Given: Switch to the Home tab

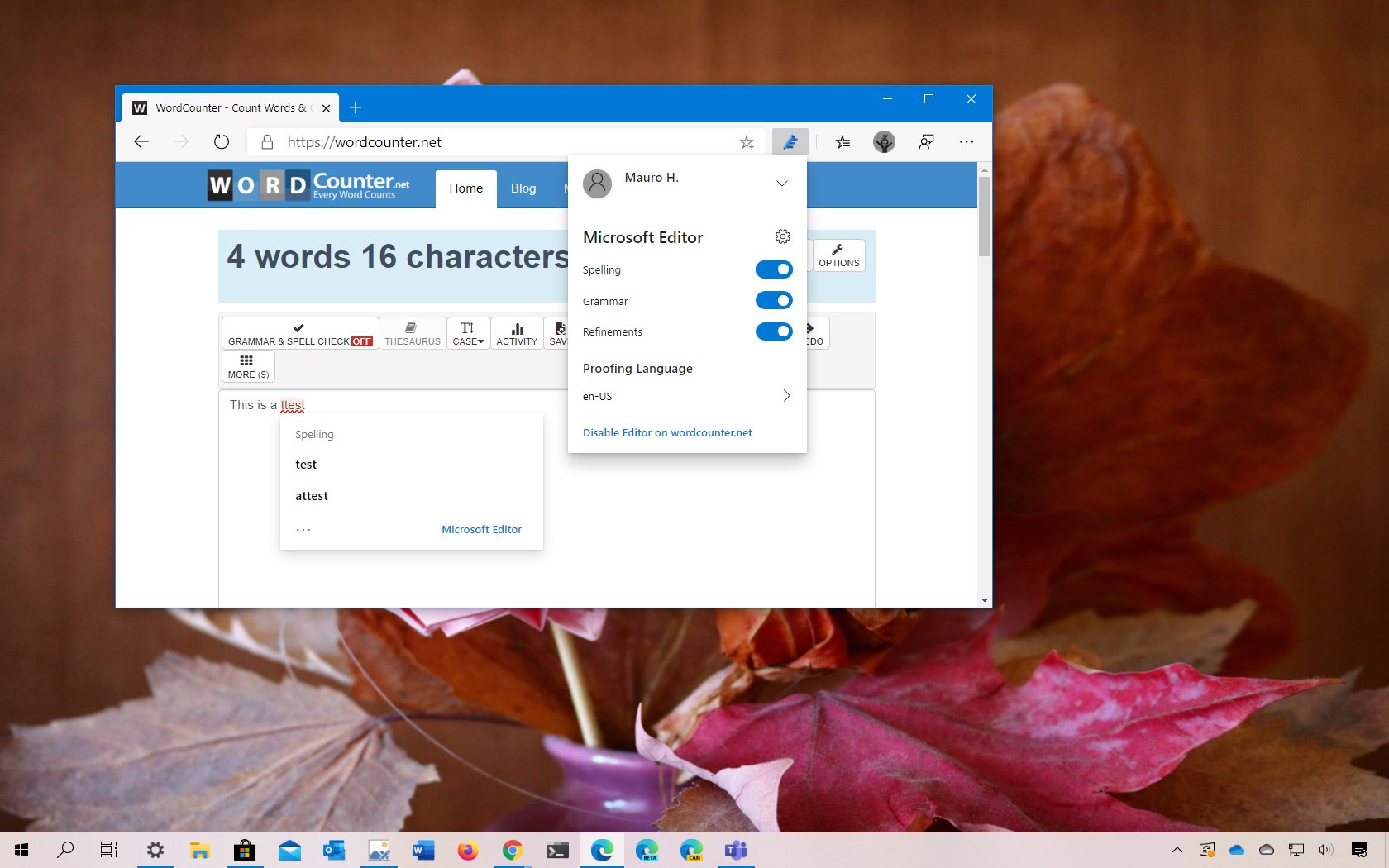Looking at the screenshot, I should [x=465, y=188].
